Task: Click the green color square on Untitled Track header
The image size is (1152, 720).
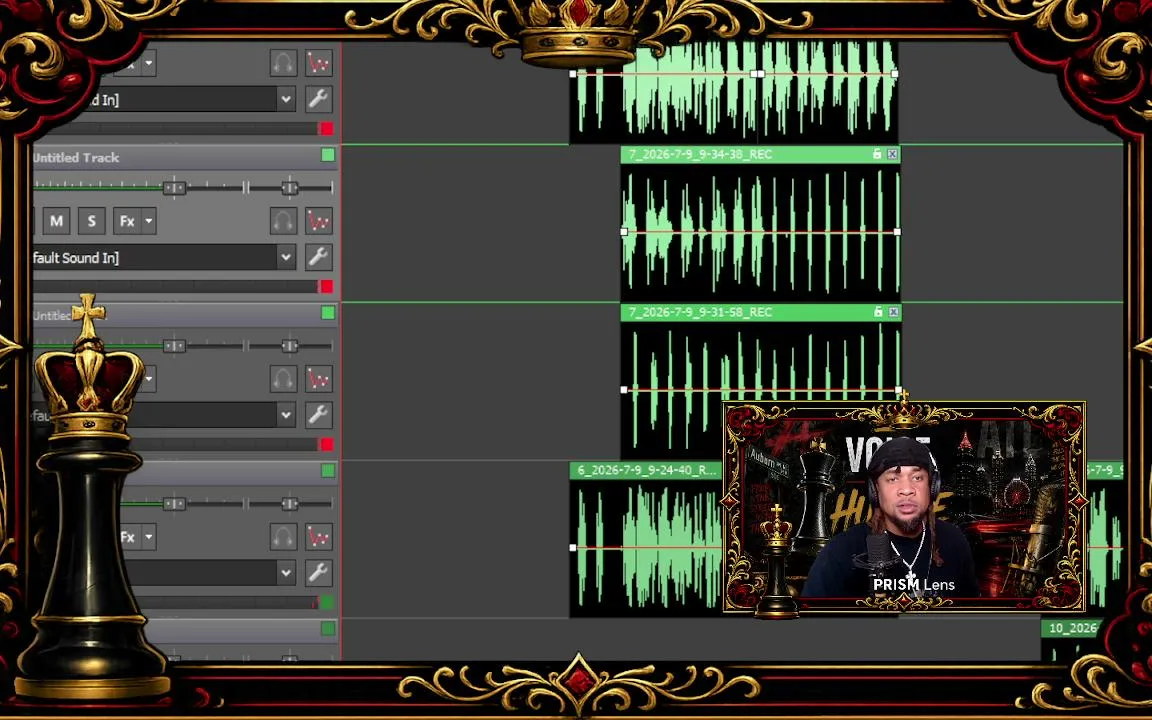Action: 328,155
